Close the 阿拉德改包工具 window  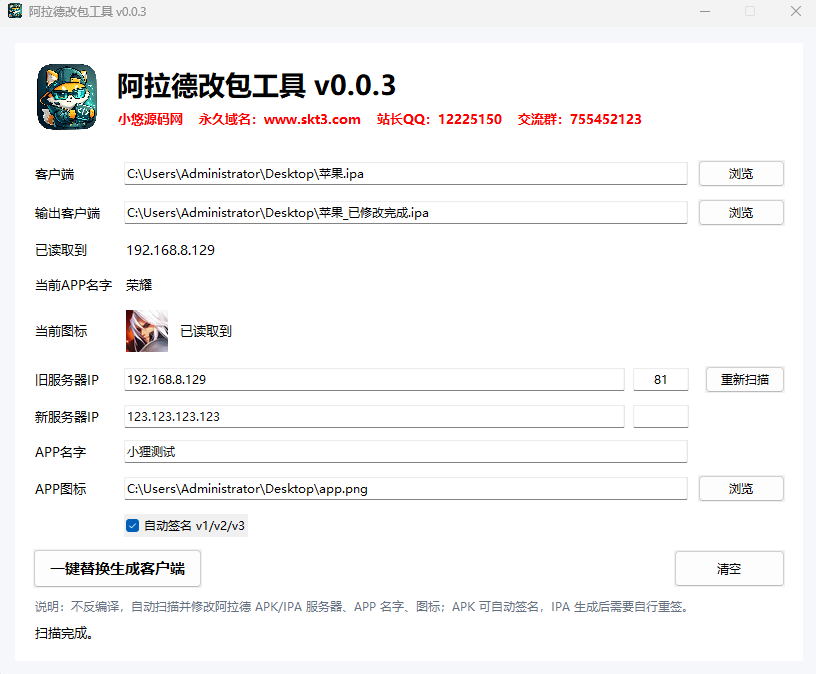point(796,11)
